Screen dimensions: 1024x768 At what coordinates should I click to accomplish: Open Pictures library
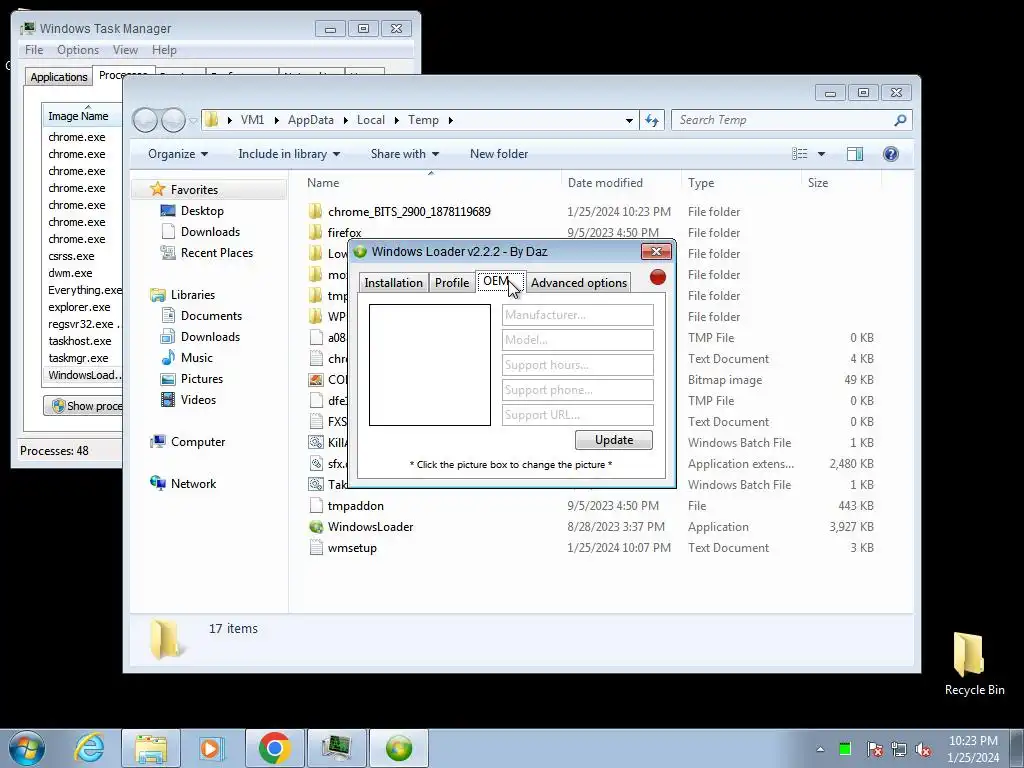(202, 379)
